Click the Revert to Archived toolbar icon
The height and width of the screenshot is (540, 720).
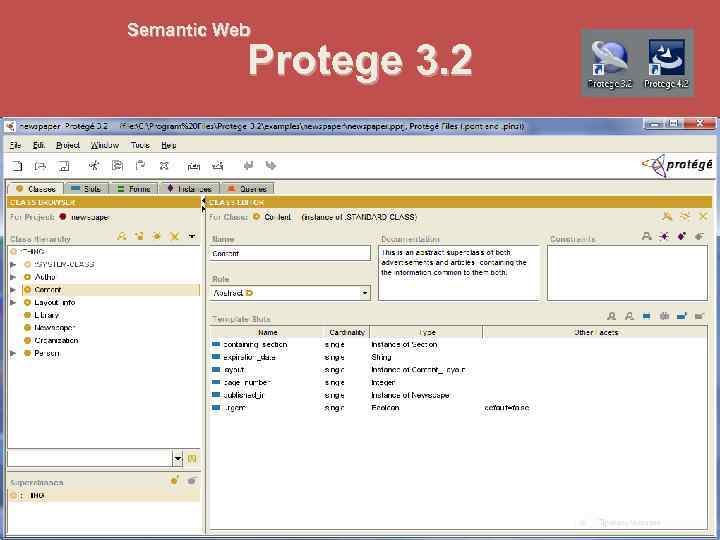pos(217,166)
